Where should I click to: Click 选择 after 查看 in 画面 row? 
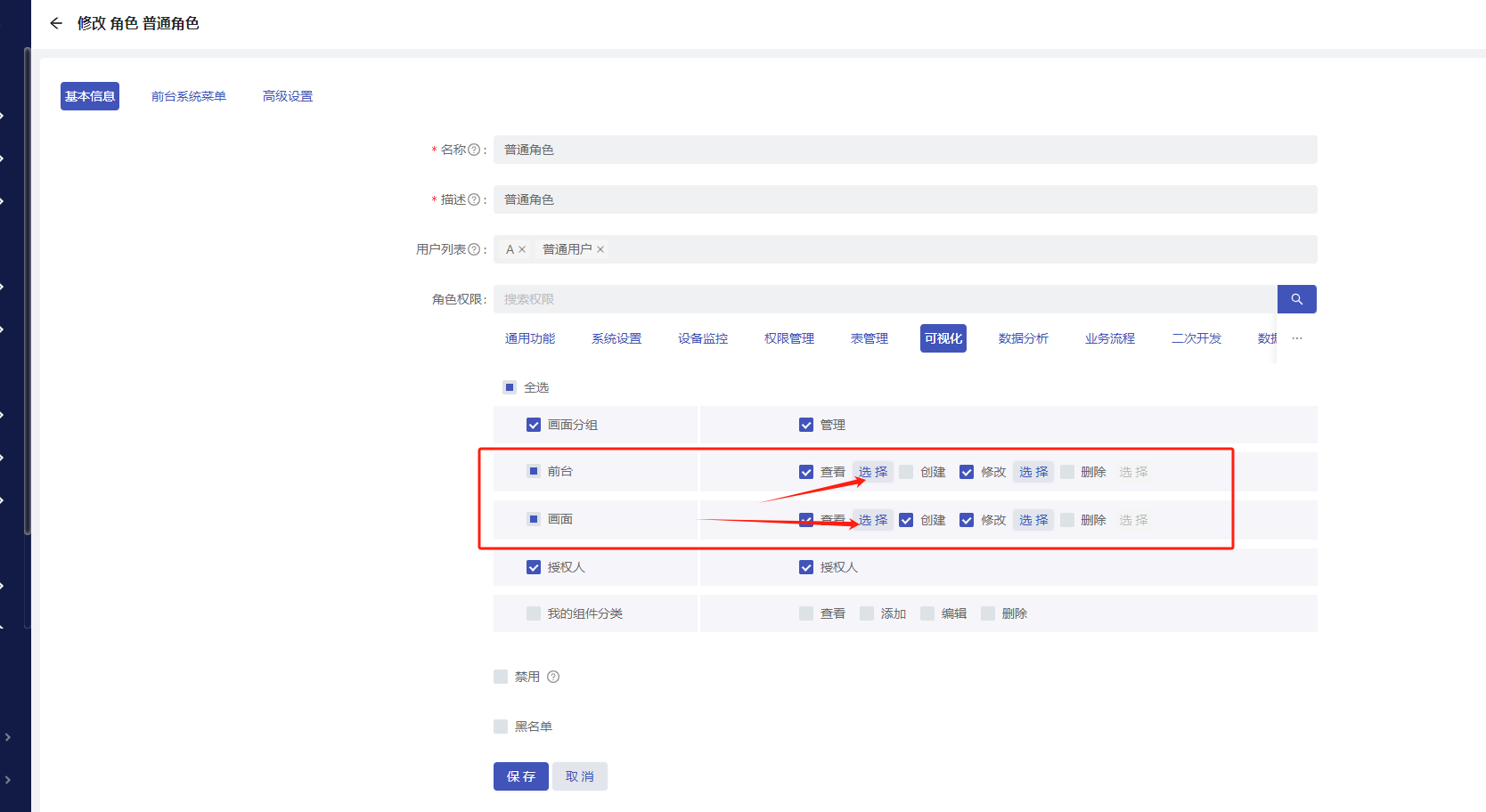873,520
